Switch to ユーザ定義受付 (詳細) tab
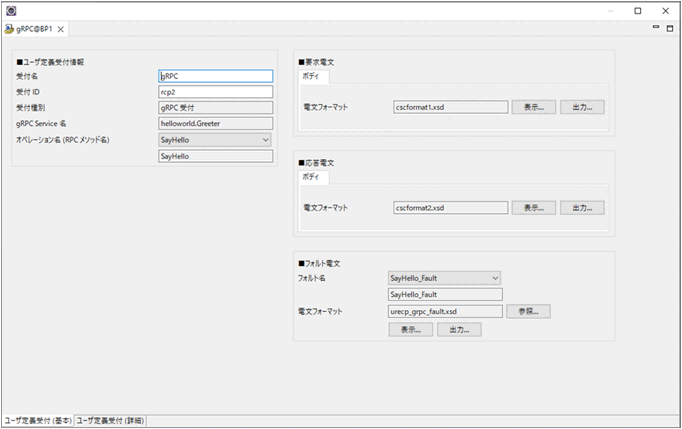682x429 pixels. [x=111, y=421]
